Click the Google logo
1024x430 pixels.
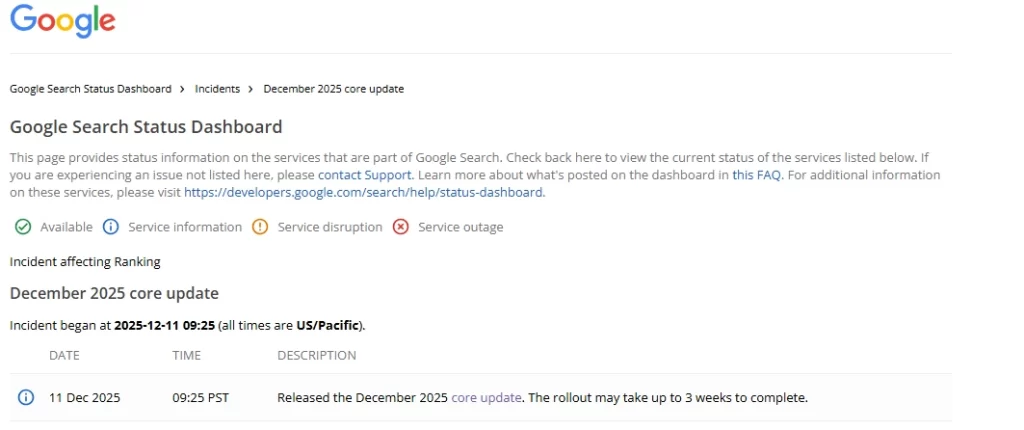click(x=62, y=21)
